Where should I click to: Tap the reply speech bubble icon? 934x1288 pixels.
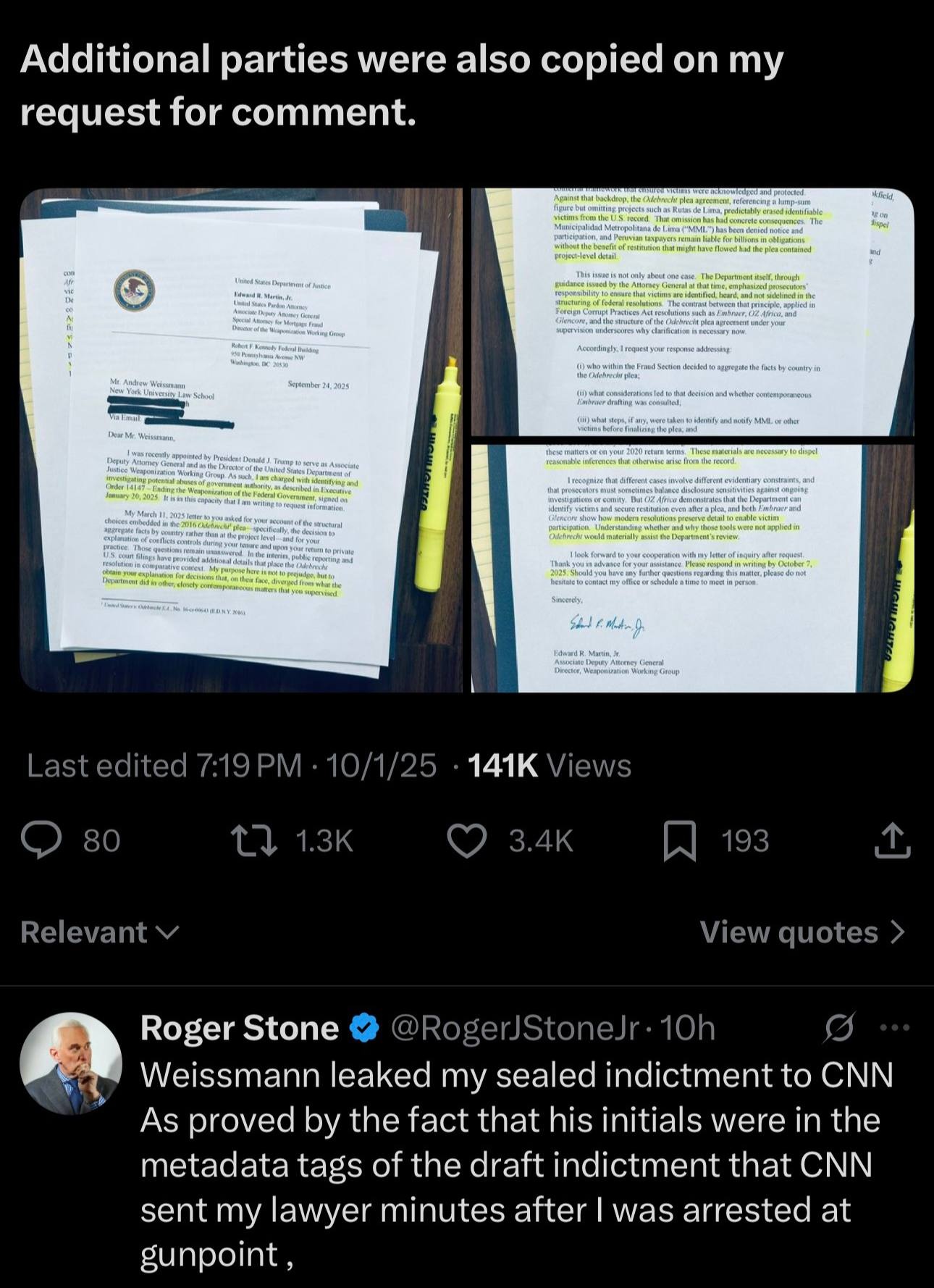pos(41,841)
